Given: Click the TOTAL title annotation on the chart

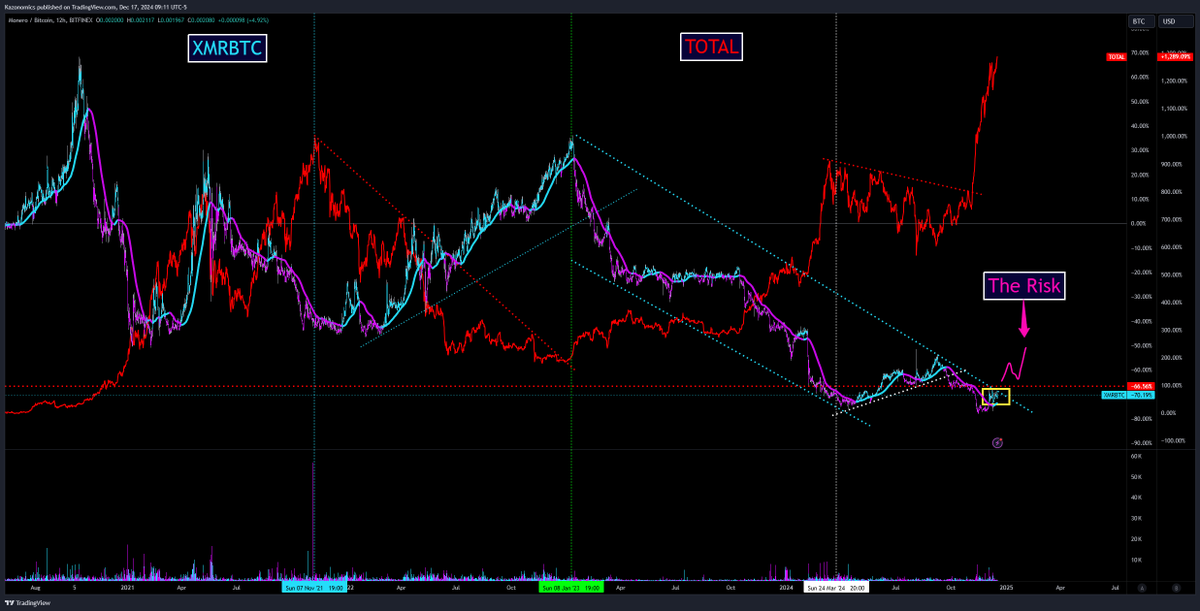Looking at the screenshot, I should 711,46.
